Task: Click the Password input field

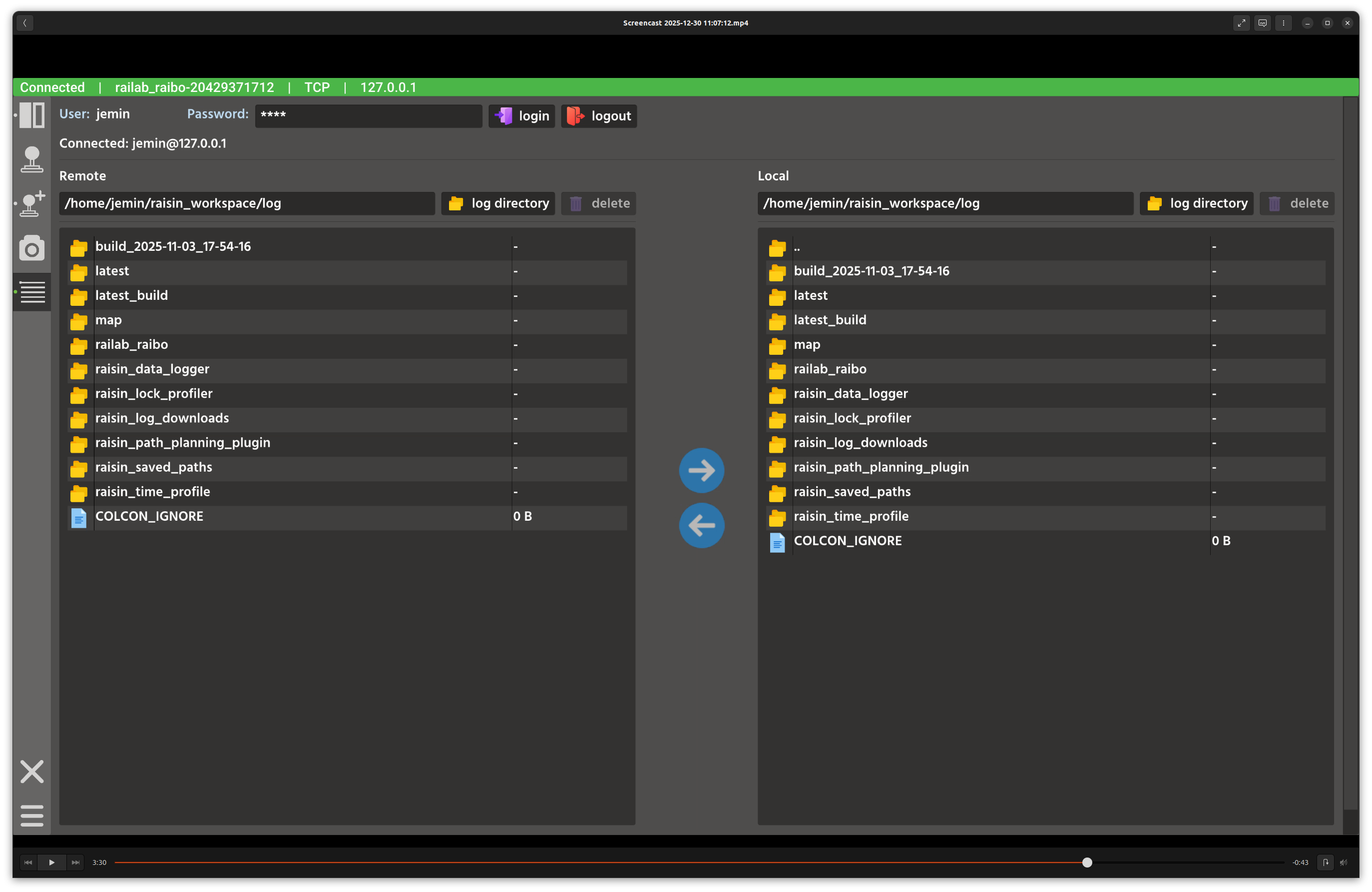Action: (x=369, y=116)
